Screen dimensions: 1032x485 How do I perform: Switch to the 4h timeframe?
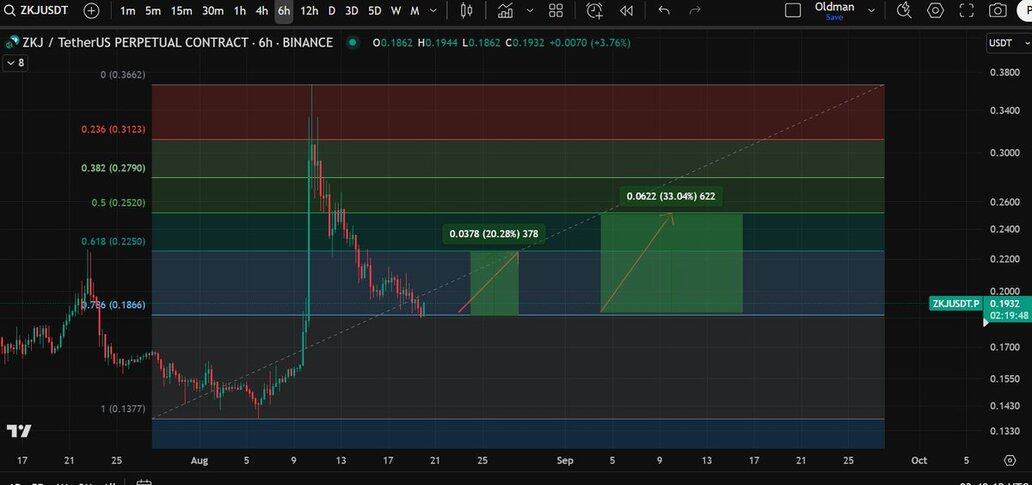tap(262, 11)
